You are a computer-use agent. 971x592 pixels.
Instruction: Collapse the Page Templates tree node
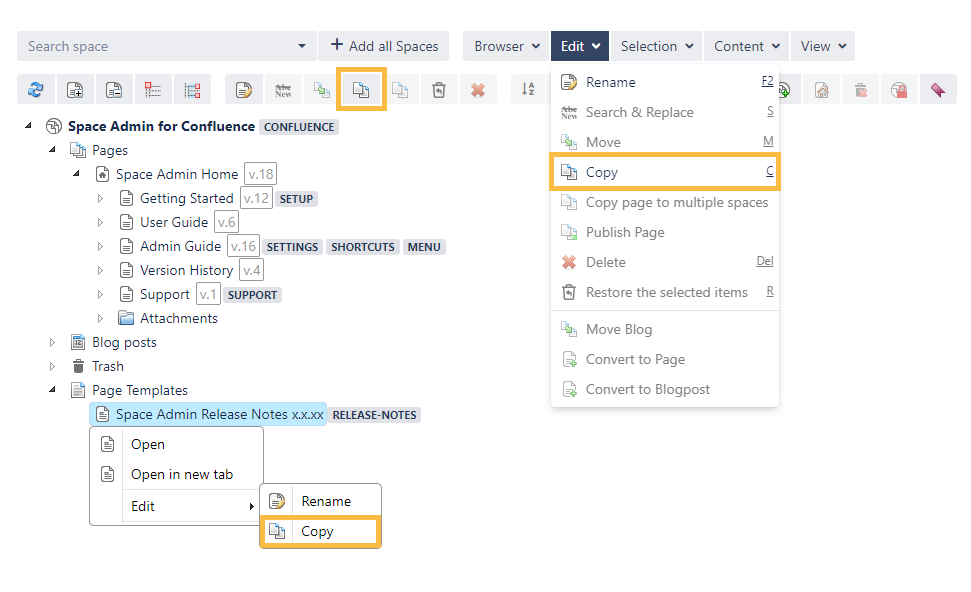(x=53, y=391)
